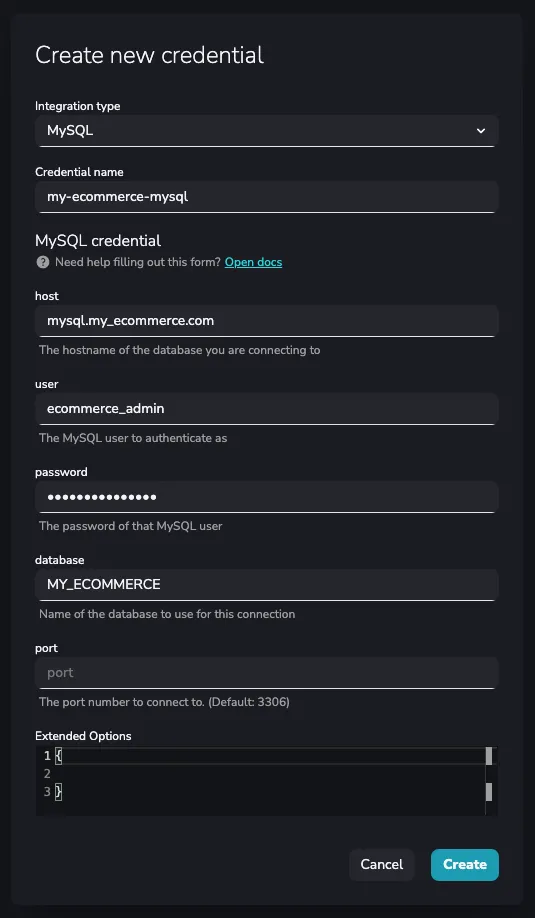Image resolution: width=535 pixels, height=918 pixels.
Task: Click the MySQL credential section heading
Action: click(x=98, y=241)
